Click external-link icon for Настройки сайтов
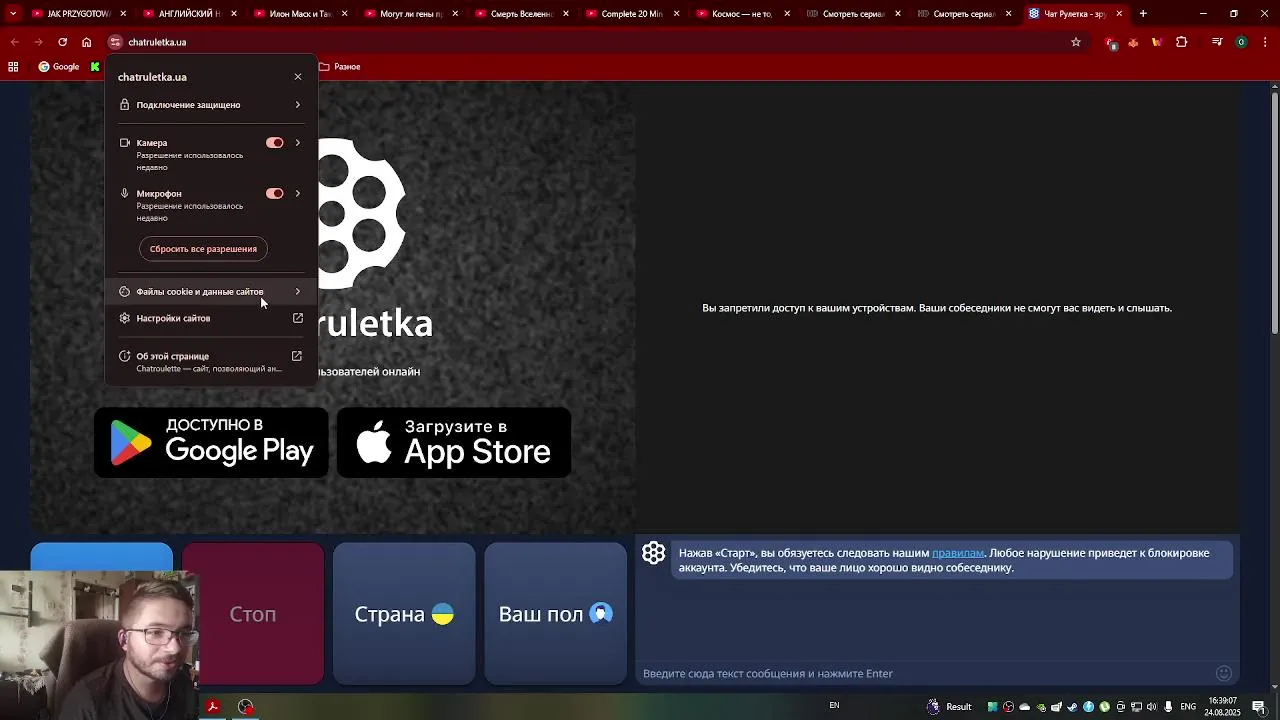Viewport: 1280px width, 720px height. 297,318
